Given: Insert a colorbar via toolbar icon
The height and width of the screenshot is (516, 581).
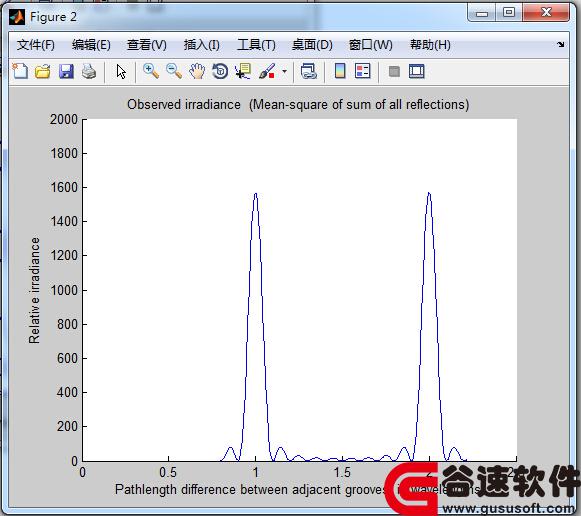Looking at the screenshot, I should click(340, 71).
